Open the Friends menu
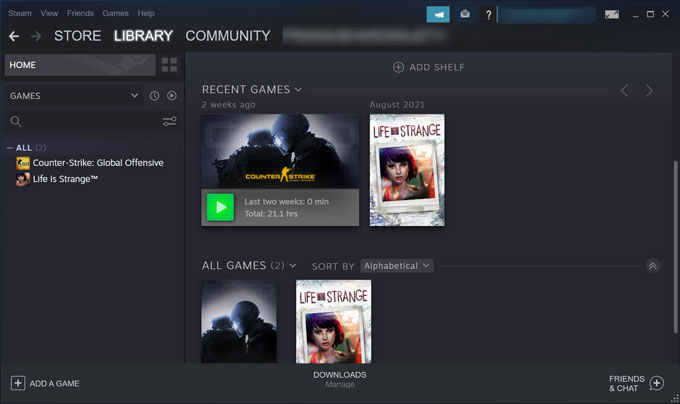 [80, 13]
